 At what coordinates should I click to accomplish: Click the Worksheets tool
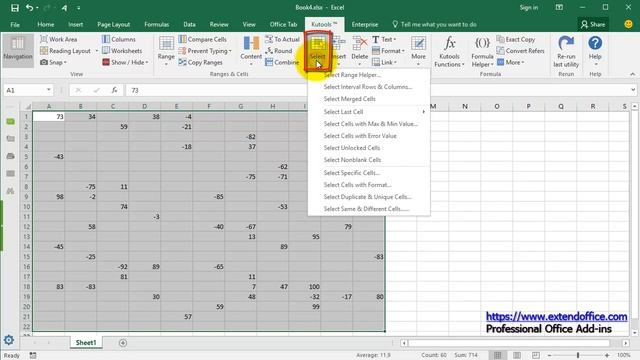122,51
